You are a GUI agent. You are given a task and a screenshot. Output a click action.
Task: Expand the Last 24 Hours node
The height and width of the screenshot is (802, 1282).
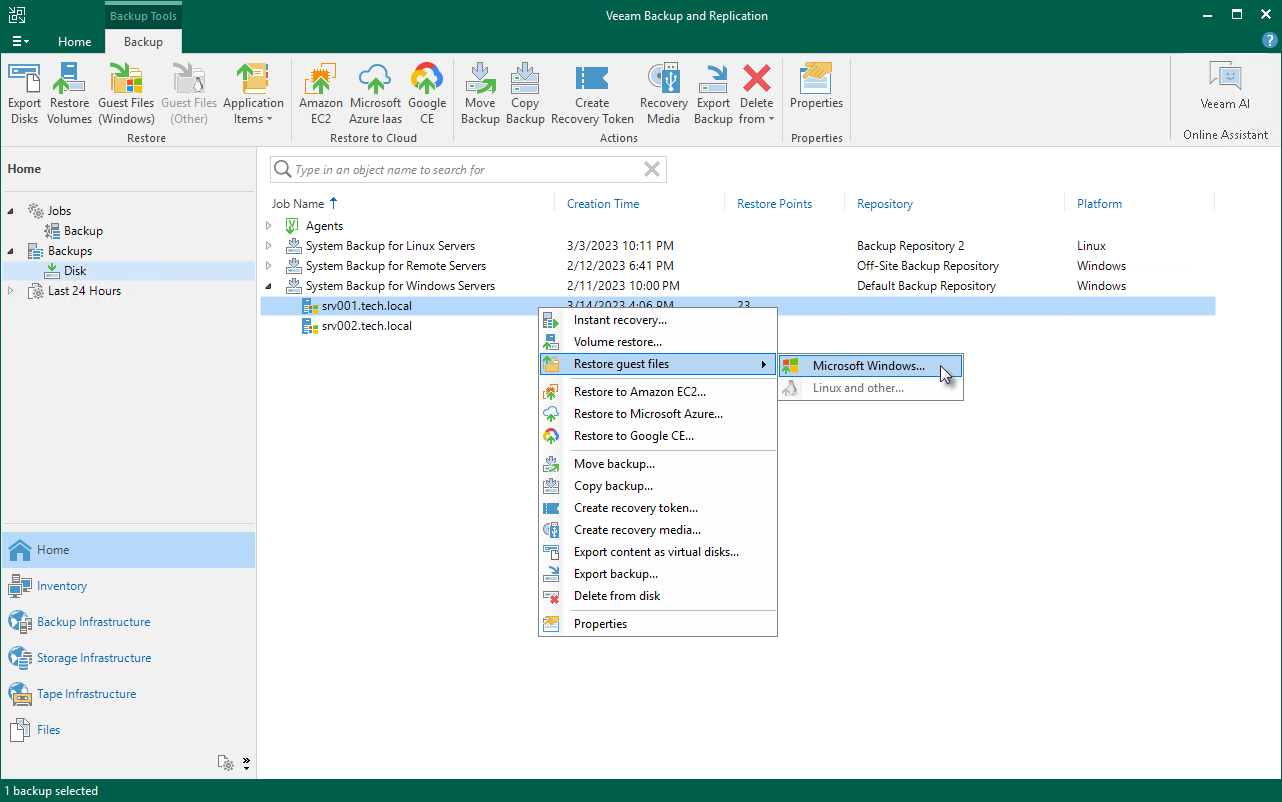(11, 291)
